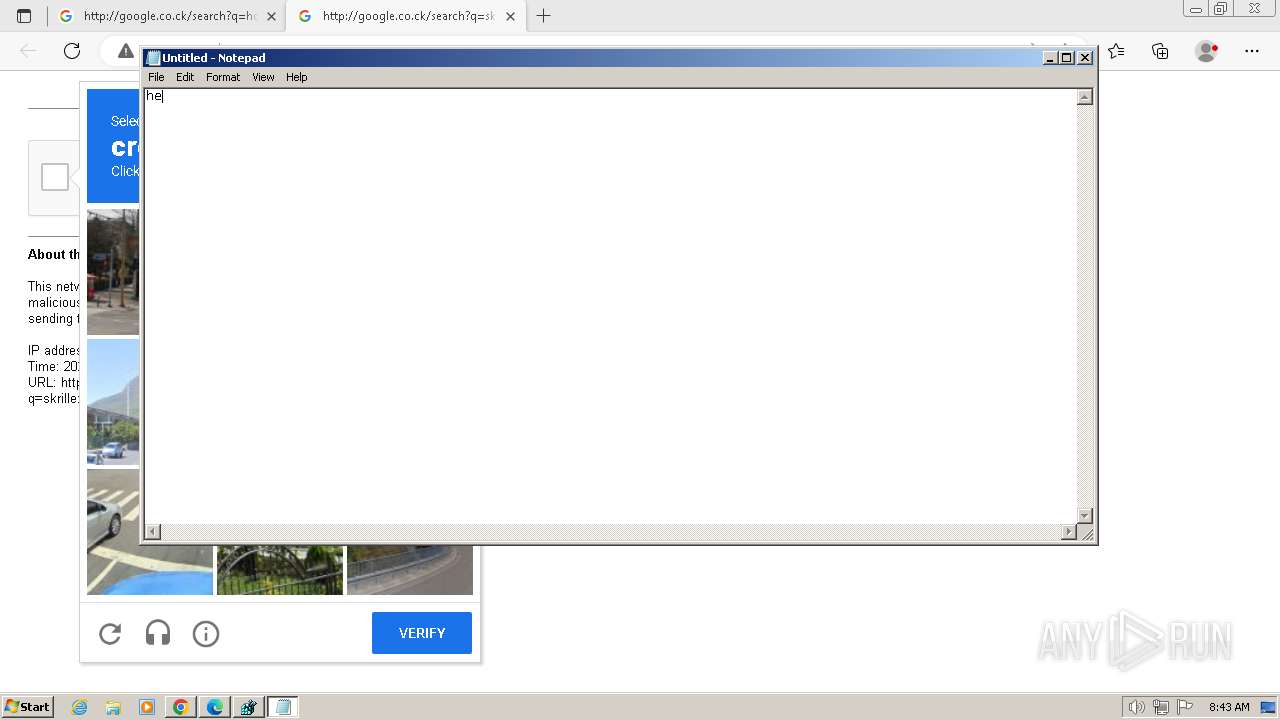The image size is (1280, 720).
Task: Click Notepad vertical scrollbar down arrow
Action: (x=1084, y=515)
